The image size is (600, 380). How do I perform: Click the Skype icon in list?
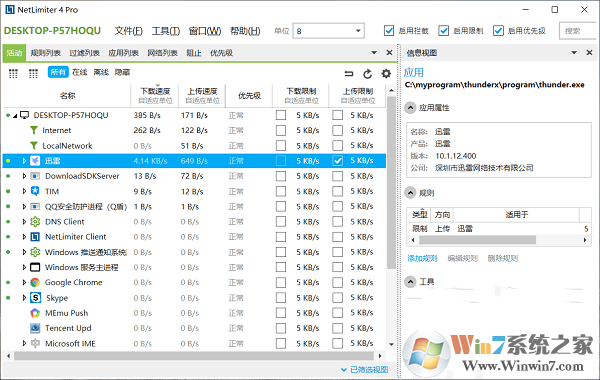tap(35, 298)
